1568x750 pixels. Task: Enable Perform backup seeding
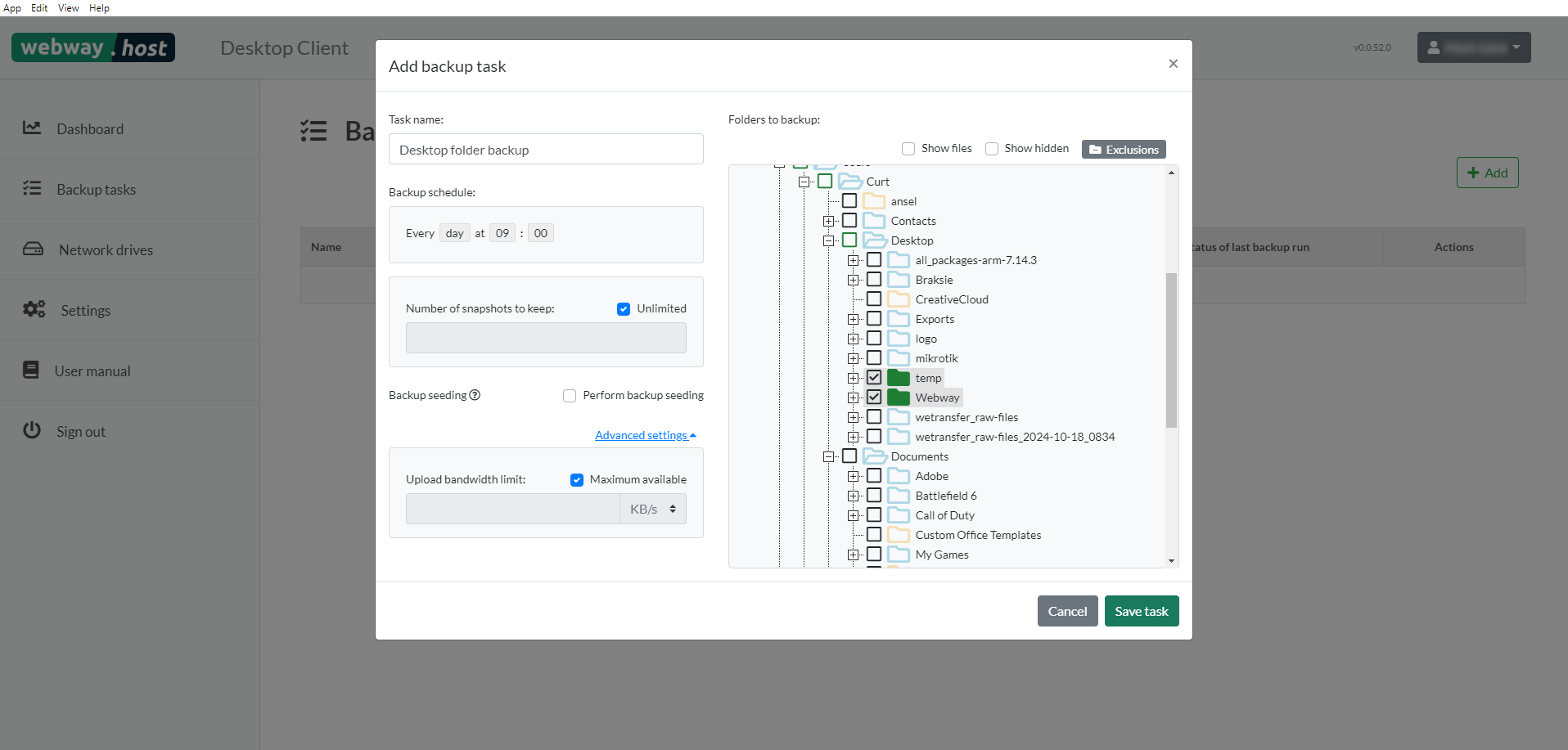tap(569, 395)
